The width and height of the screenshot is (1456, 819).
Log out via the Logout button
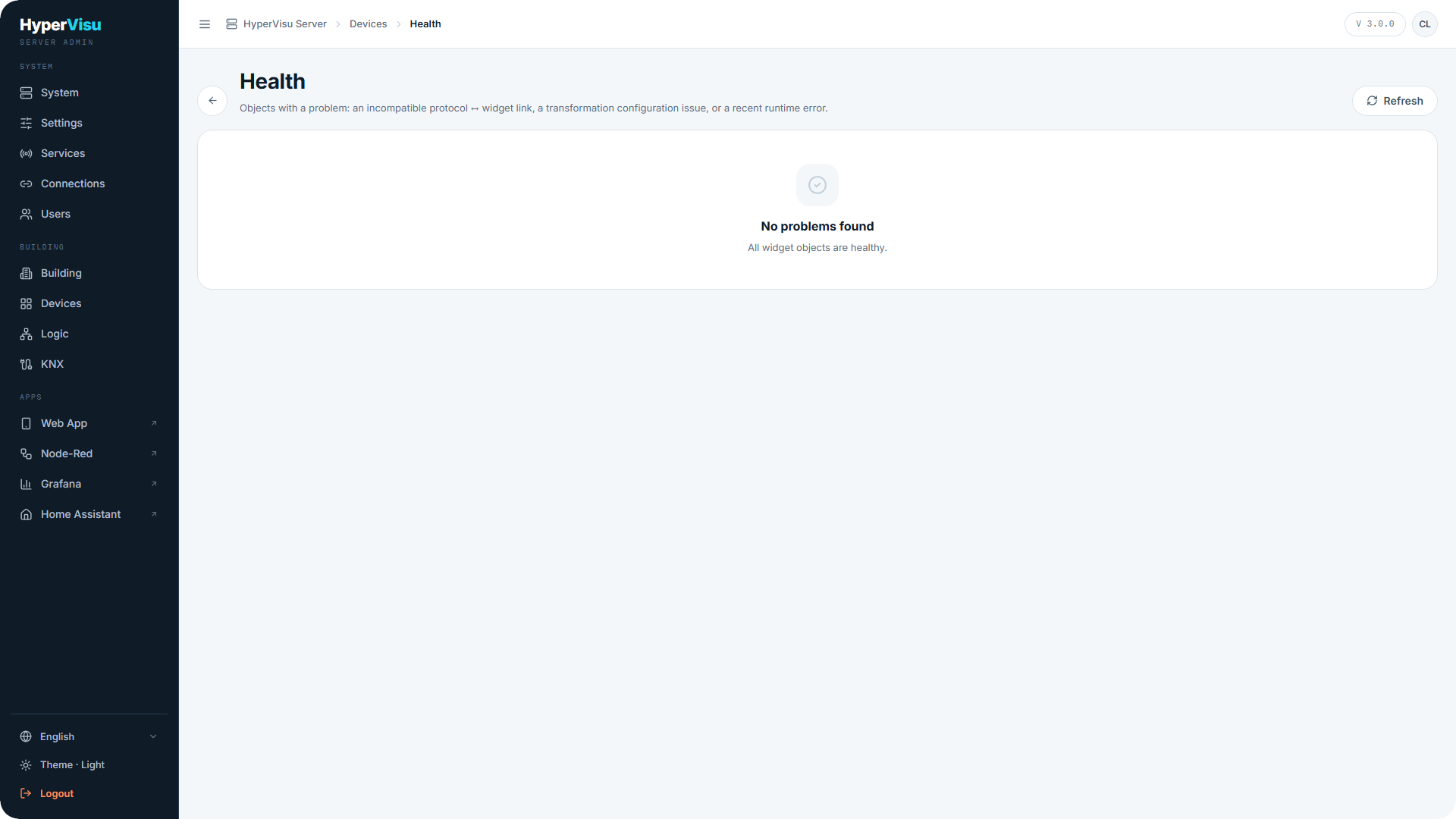pyautogui.click(x=89, y=793)
